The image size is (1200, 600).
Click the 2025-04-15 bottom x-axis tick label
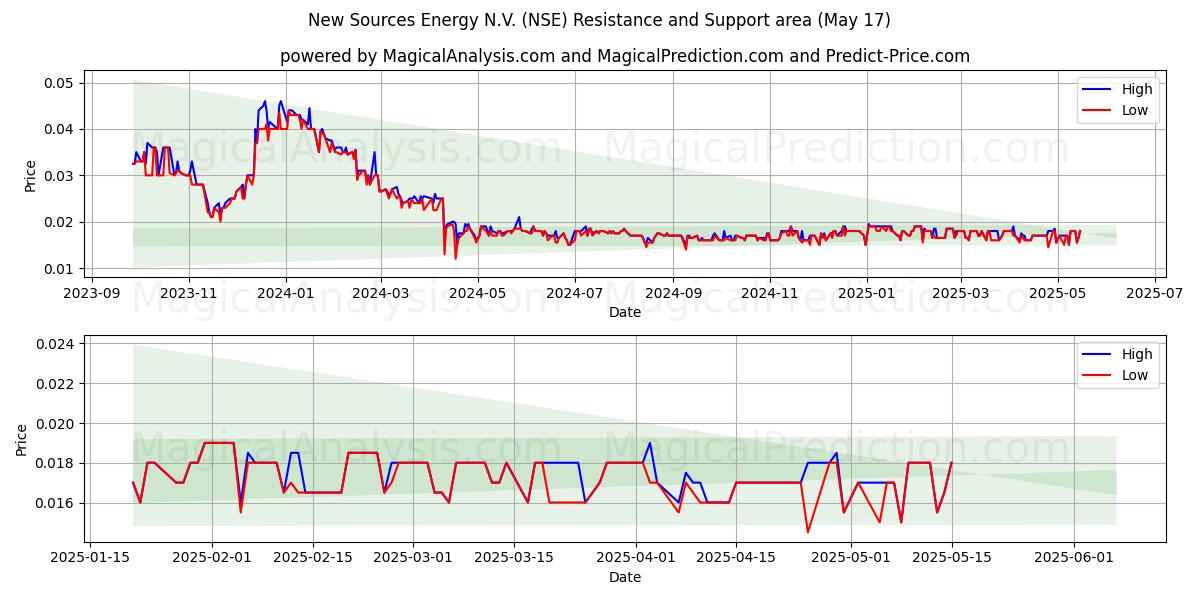pos(736,557)
